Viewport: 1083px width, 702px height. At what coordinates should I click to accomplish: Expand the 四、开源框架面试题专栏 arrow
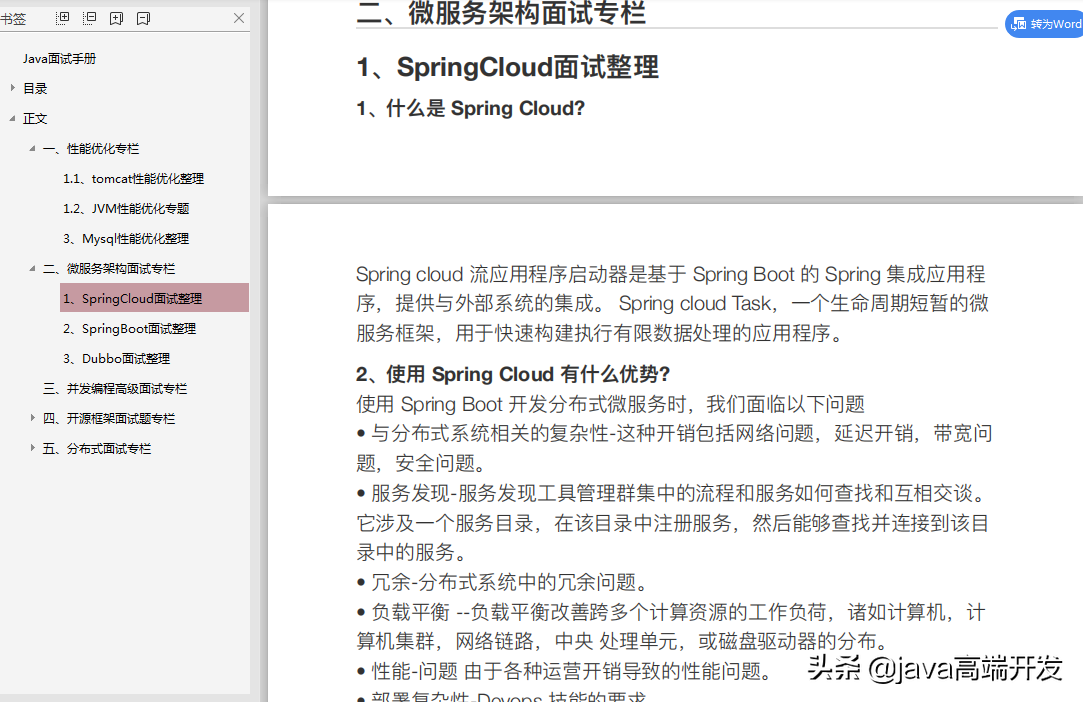(x=32, y=417)
